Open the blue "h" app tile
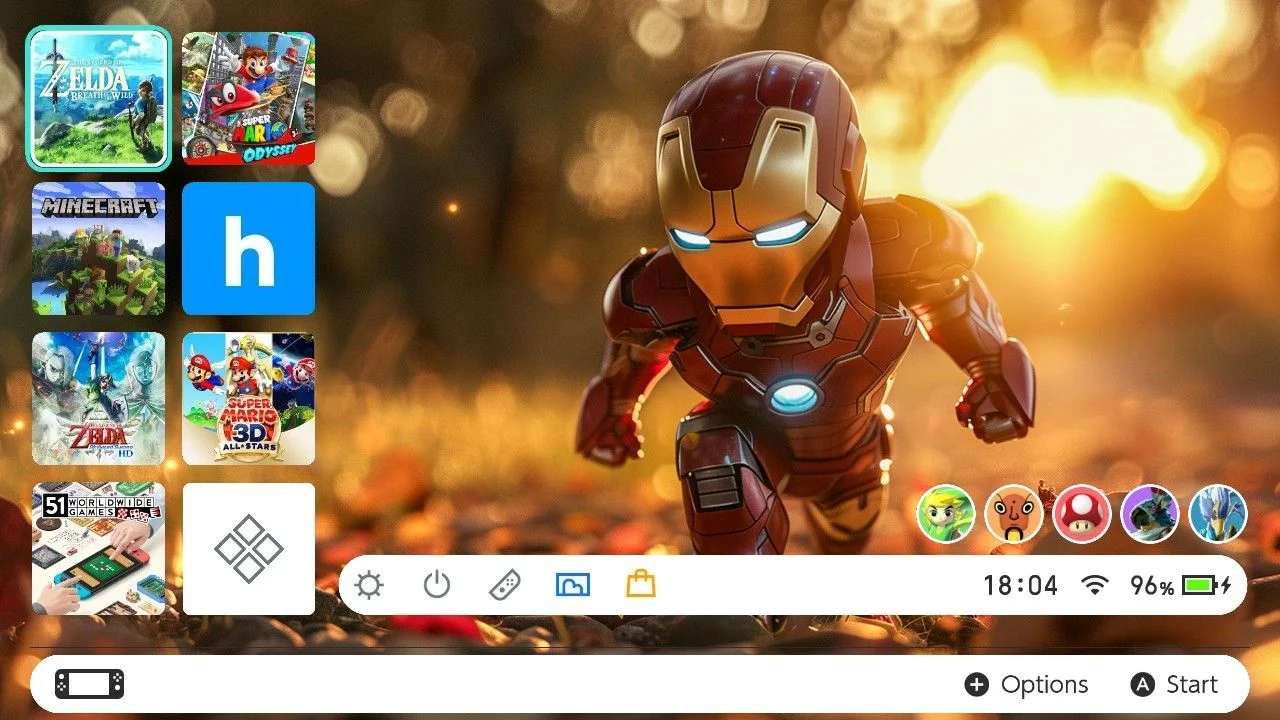 [x=248, y=248]
